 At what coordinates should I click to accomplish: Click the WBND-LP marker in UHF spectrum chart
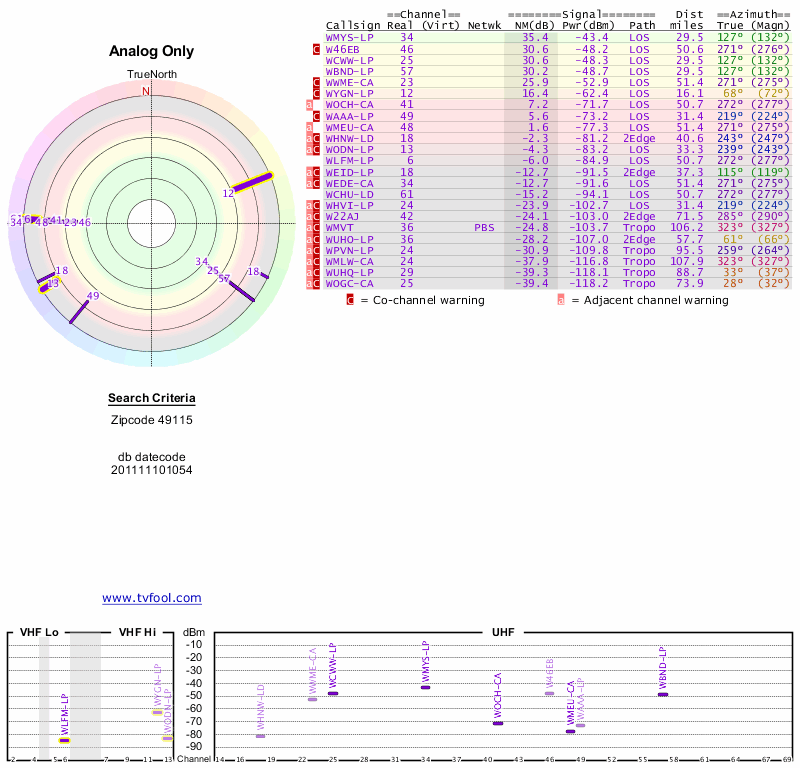[x=662, y=694]
